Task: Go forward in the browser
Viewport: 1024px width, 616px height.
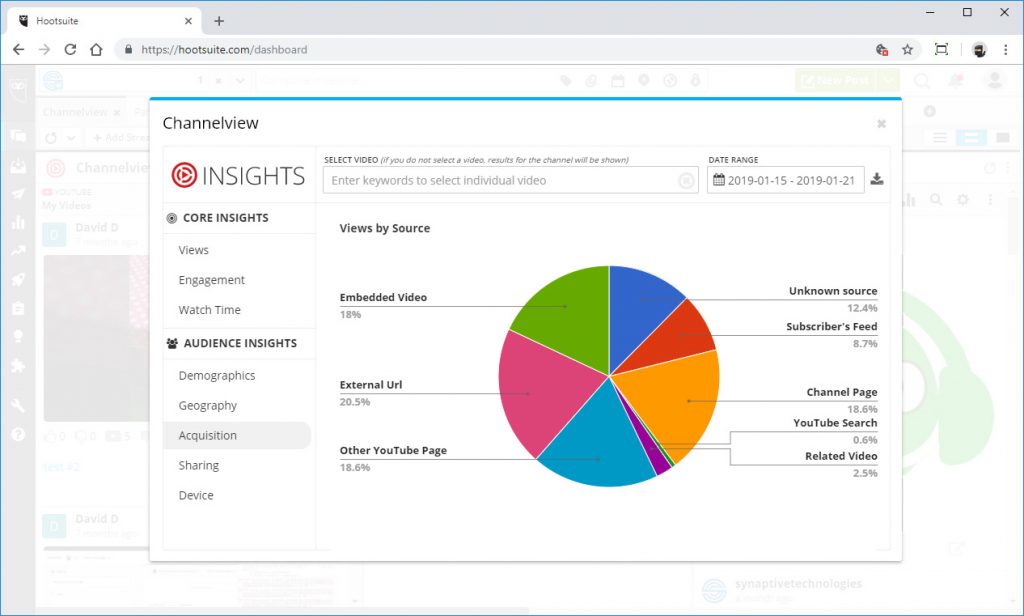Action: coord(44,50)
